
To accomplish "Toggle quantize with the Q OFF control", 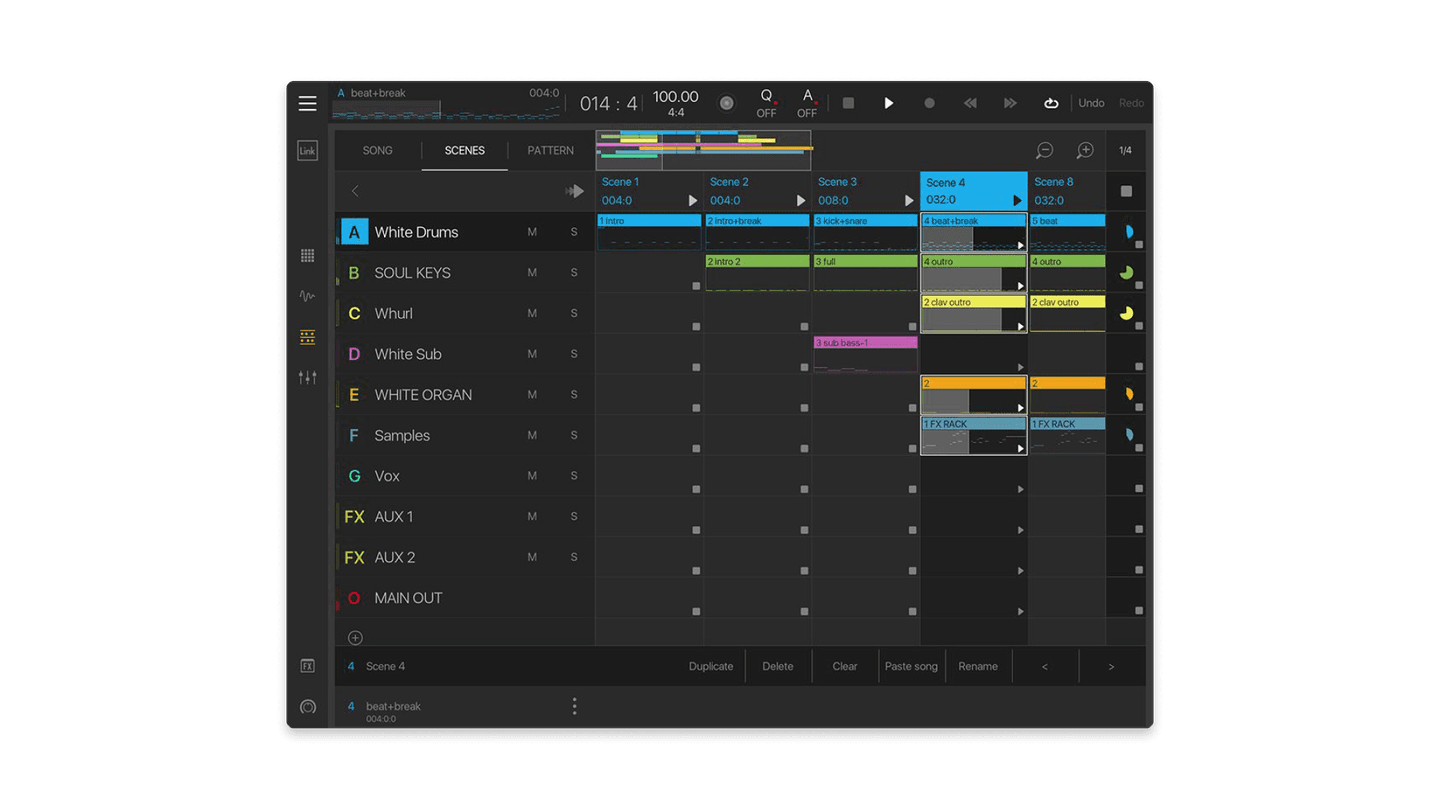I will point(766,103).
